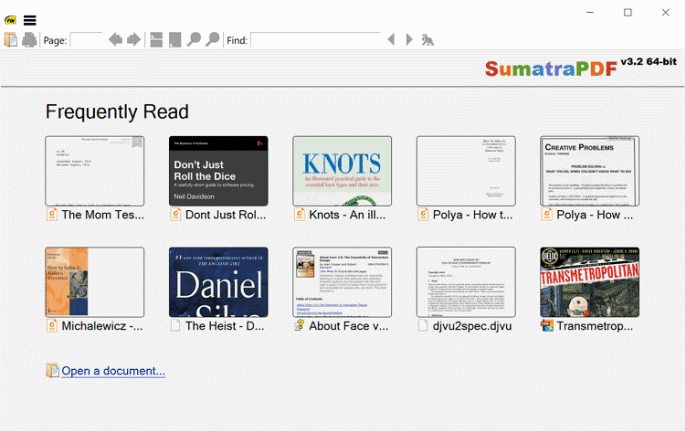Click folder icon beside Open a document

tap(52, 370)
